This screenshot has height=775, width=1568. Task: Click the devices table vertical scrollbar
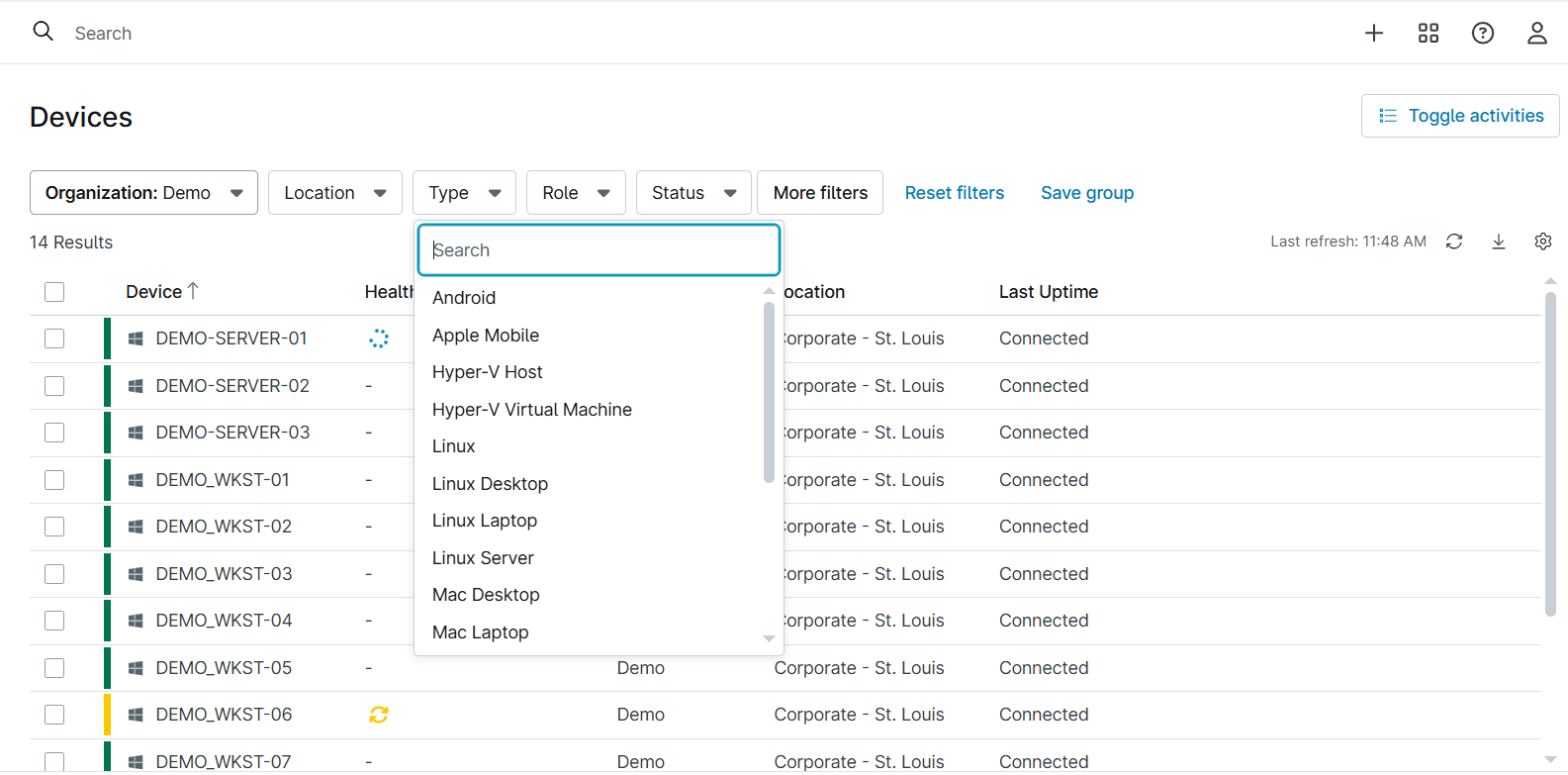coord(1550,453)
